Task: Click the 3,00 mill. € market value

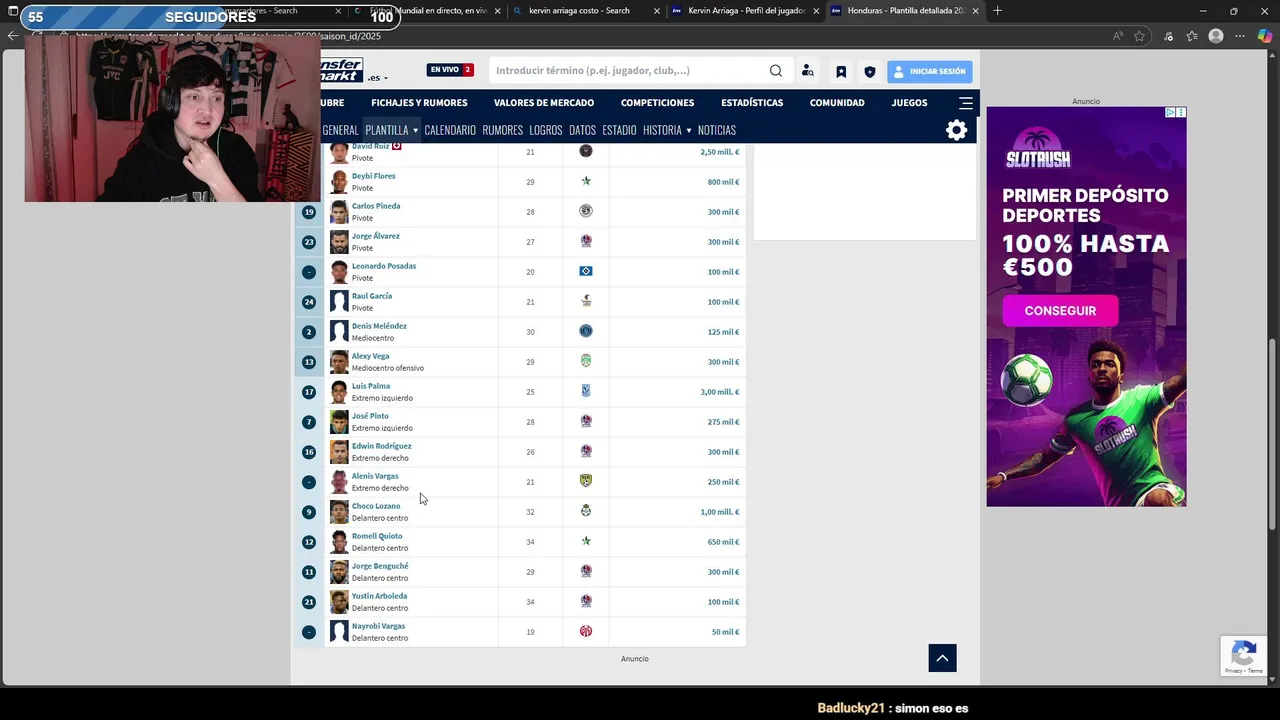Action: coord(720,392)
